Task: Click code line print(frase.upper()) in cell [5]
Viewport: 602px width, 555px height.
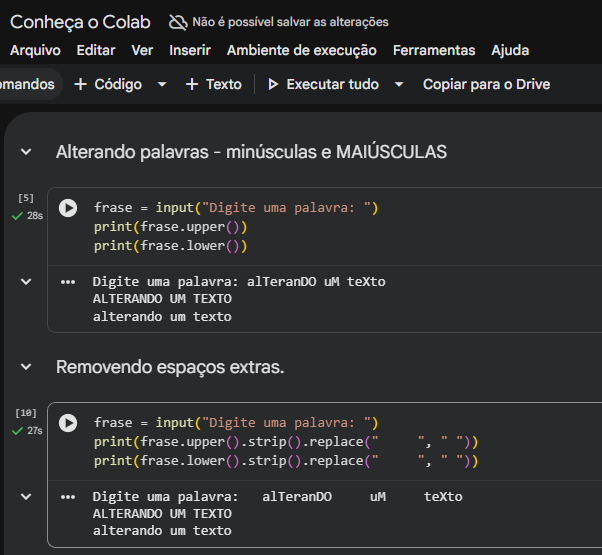Action: (170, 227)
